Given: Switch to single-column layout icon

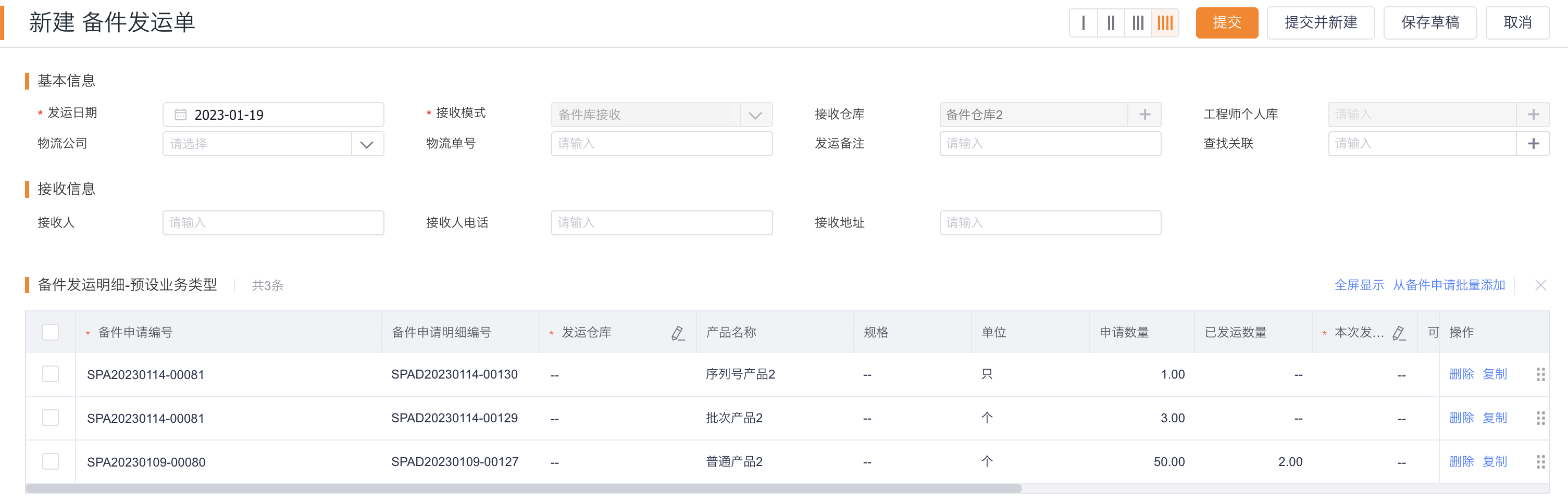Looking at the screenshot, I should (x=1084, y=23).
